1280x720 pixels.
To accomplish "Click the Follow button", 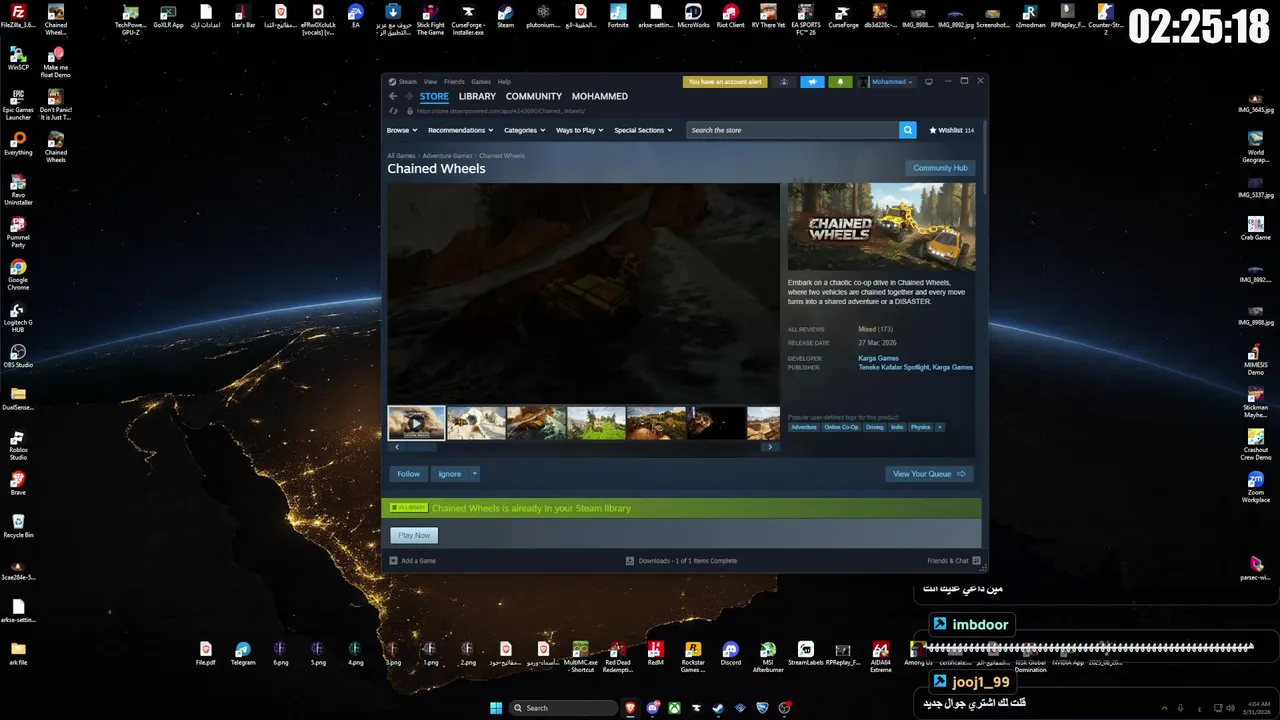I will (x=409, y=474).
